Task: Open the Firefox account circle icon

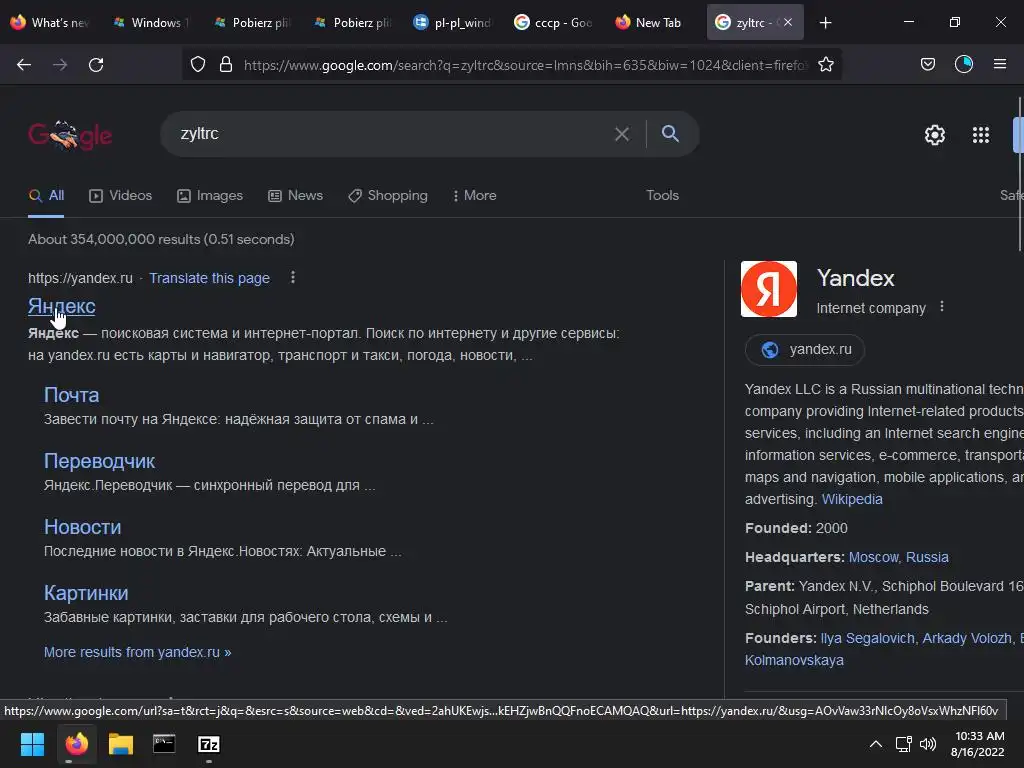Action: (x=964, y=64)
